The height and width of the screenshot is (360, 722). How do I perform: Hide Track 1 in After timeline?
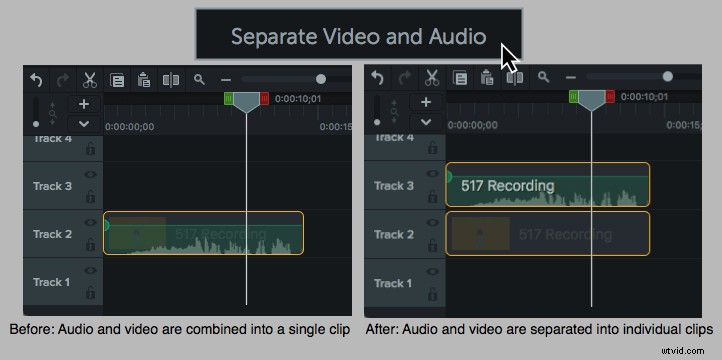pyautogui.click(x=432, y=271)
